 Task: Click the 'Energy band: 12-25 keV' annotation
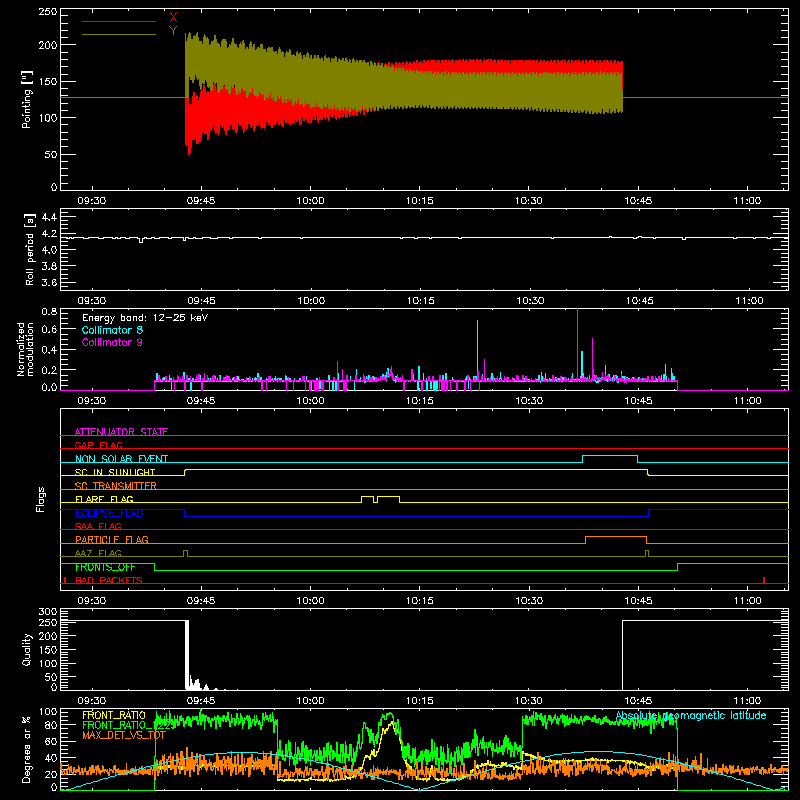(145, 318)
